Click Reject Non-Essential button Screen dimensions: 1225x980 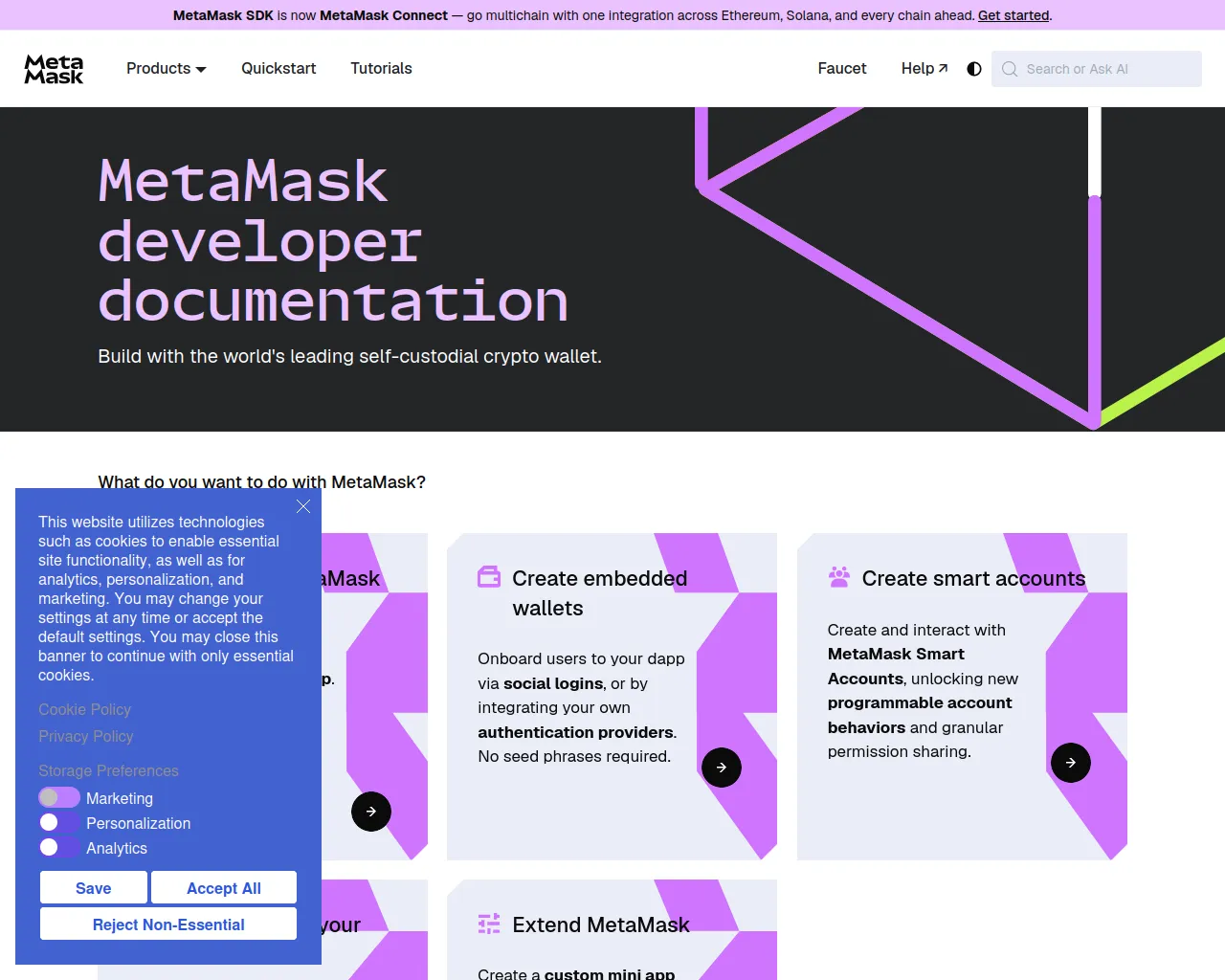168,924
